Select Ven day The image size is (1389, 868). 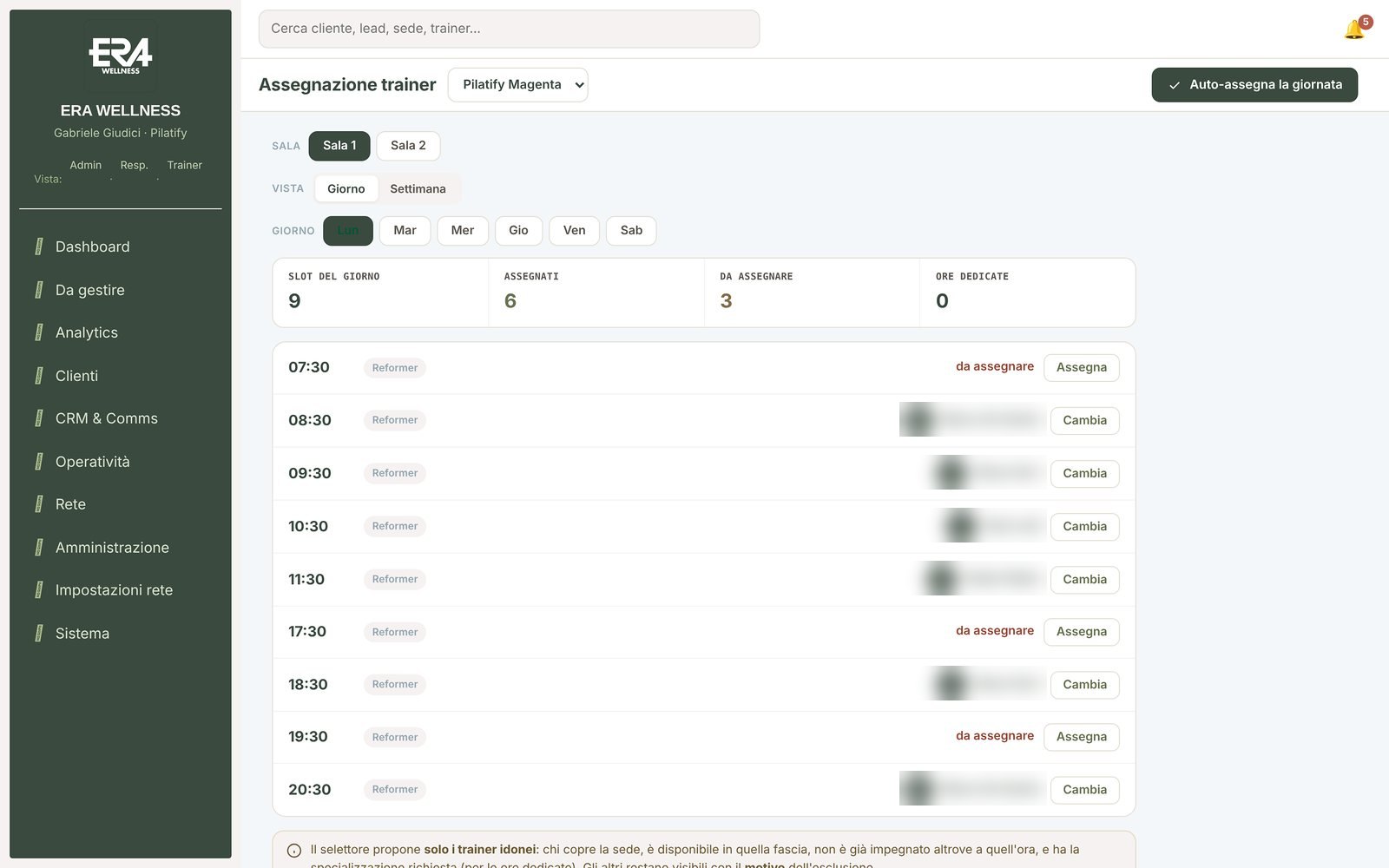(x=574, y=231)
